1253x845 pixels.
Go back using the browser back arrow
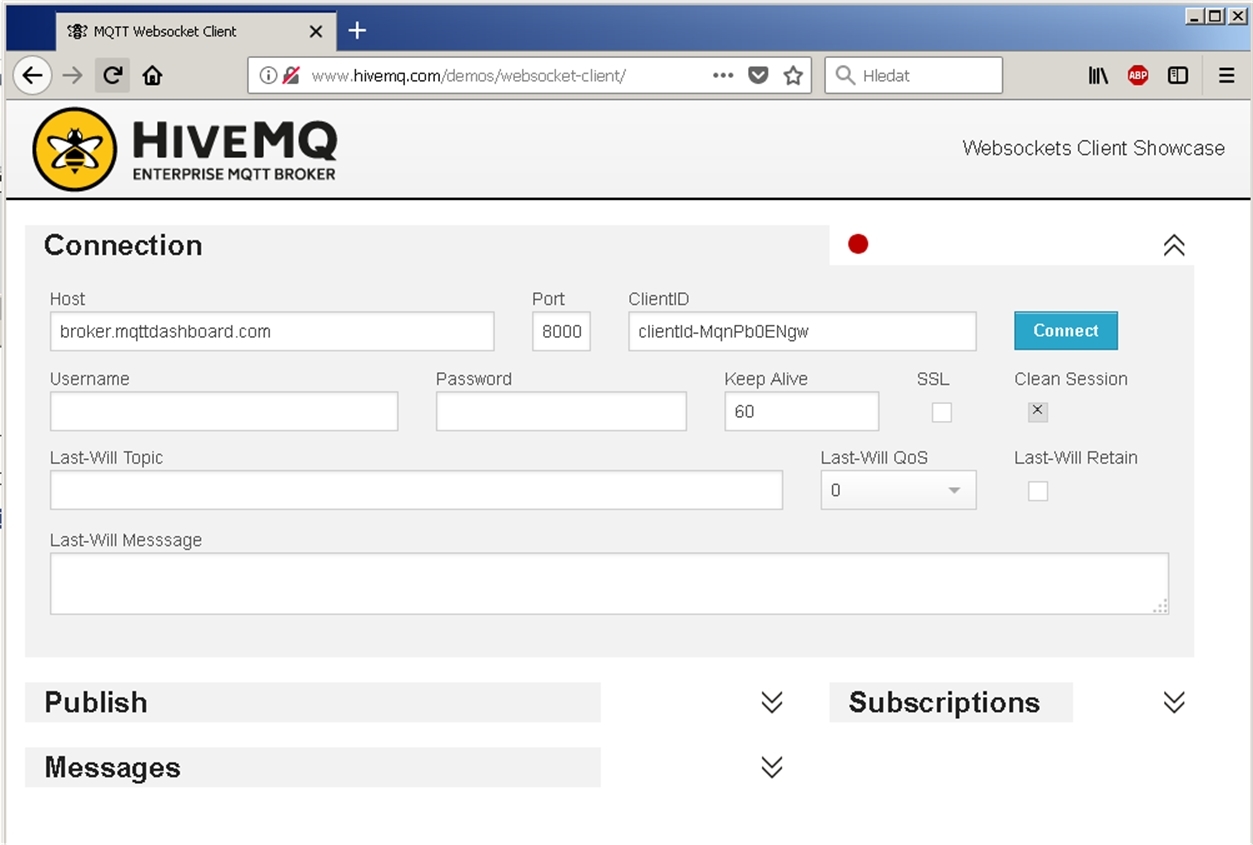click(x=32, y=75)
